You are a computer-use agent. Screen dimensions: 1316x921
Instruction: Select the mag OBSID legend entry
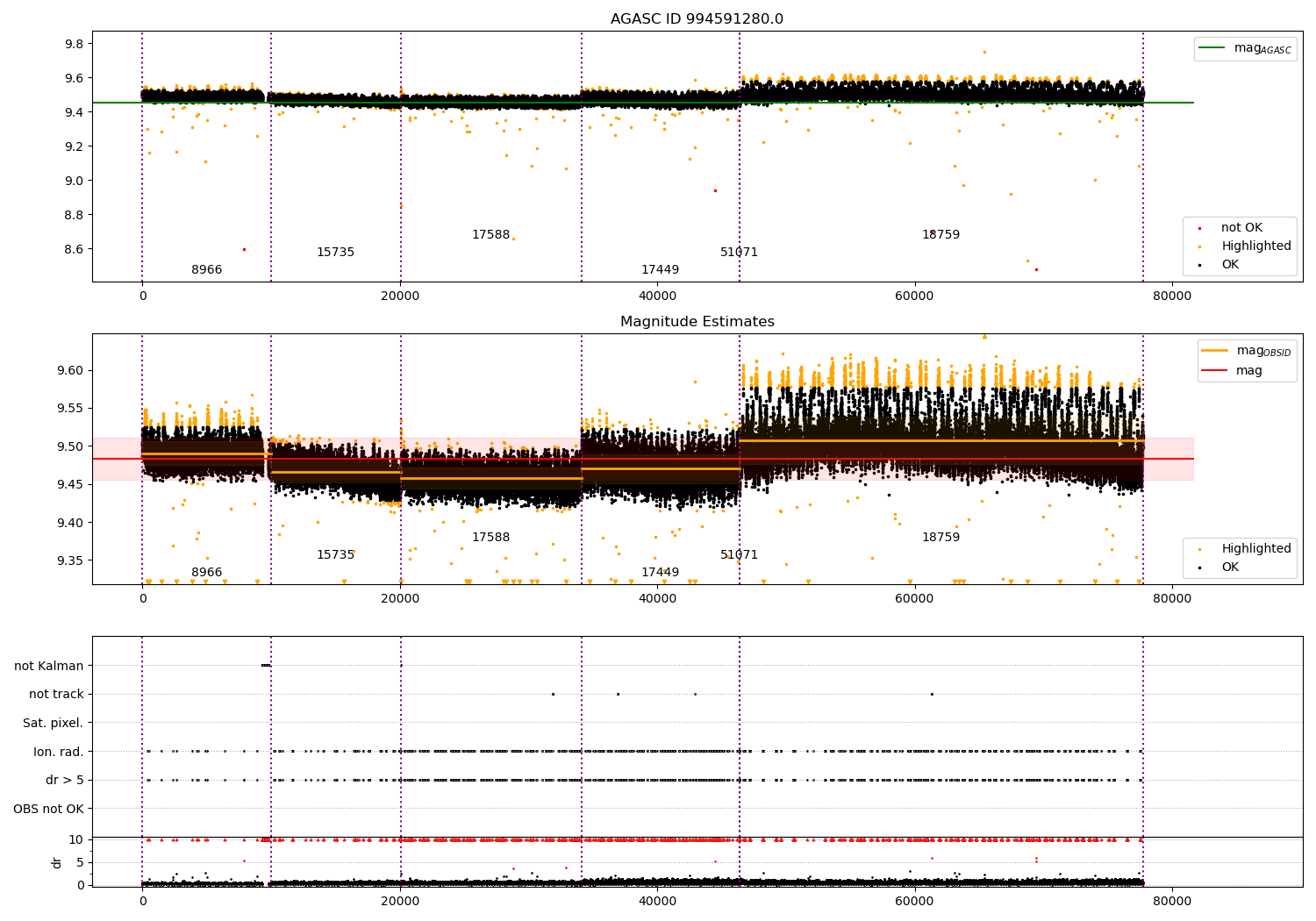pyautogui.click(x=1247, y=351)
